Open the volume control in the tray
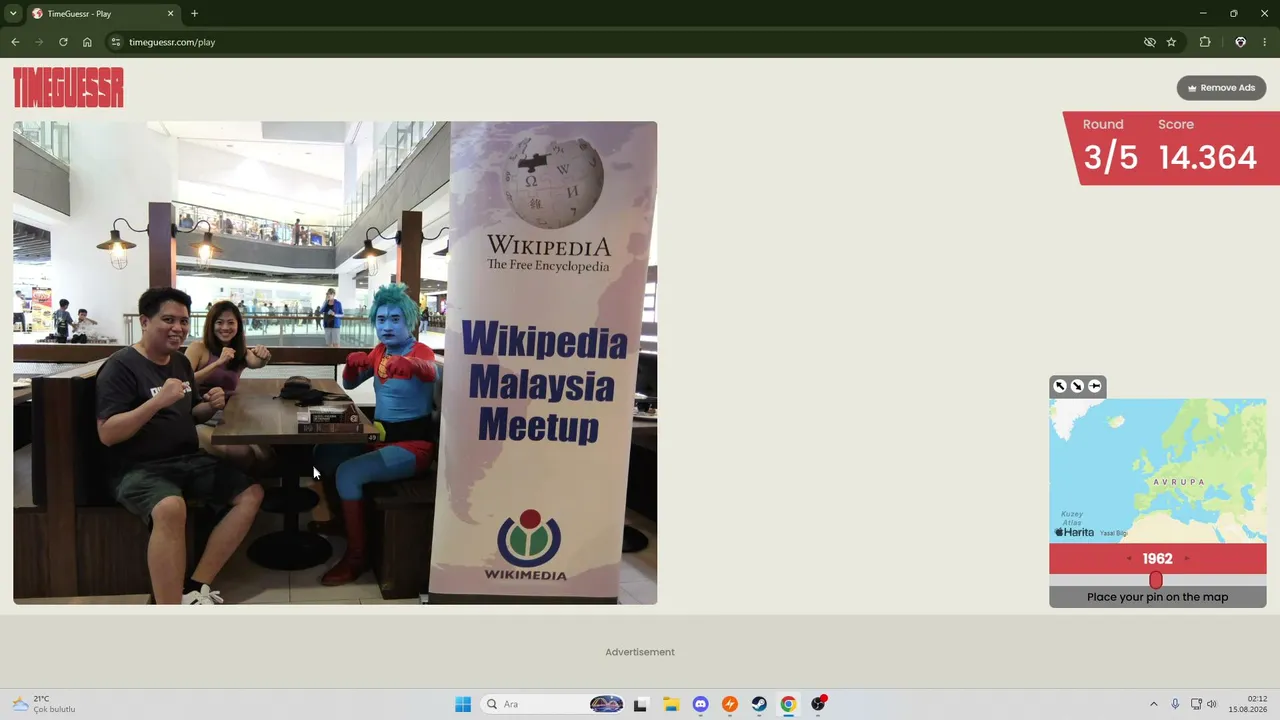The height and width of the screenshot is (720, 1280). (1212, 704)
